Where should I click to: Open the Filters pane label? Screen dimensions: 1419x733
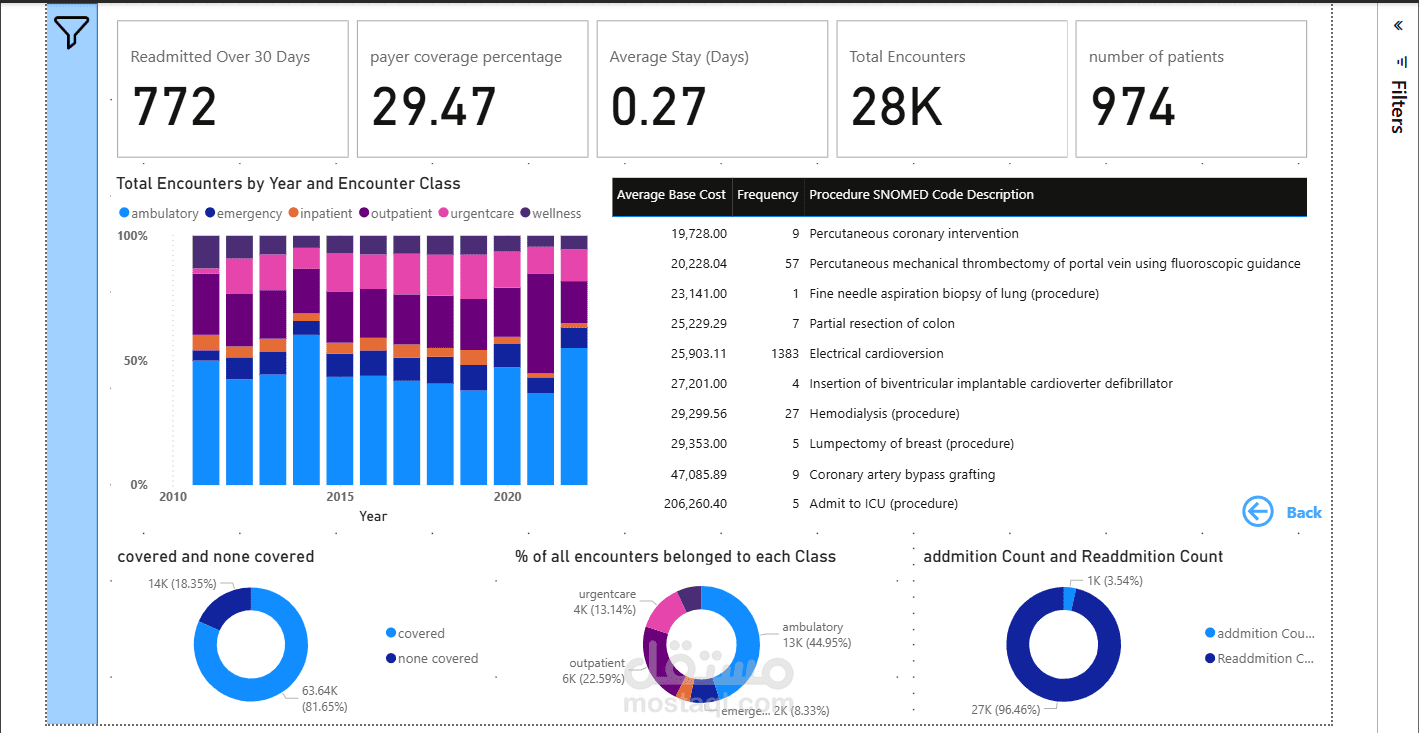[1398, 107]
